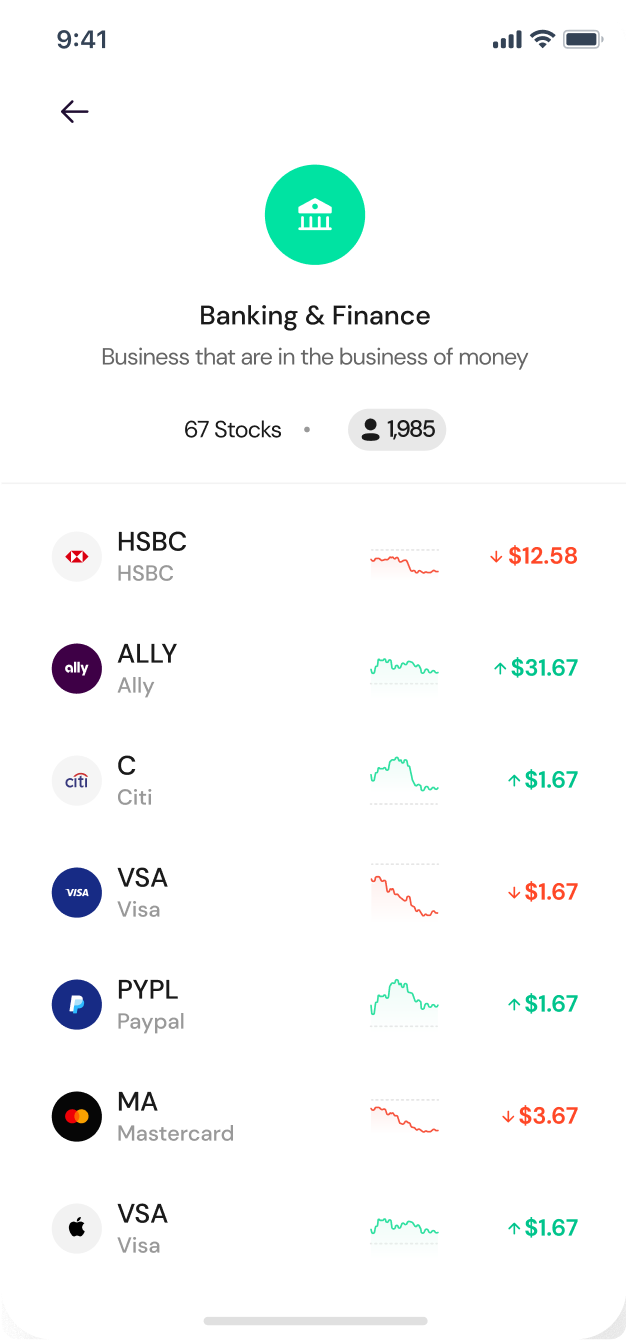
Task: Tap the green bank category icon
Action: [x=315, y=215]
